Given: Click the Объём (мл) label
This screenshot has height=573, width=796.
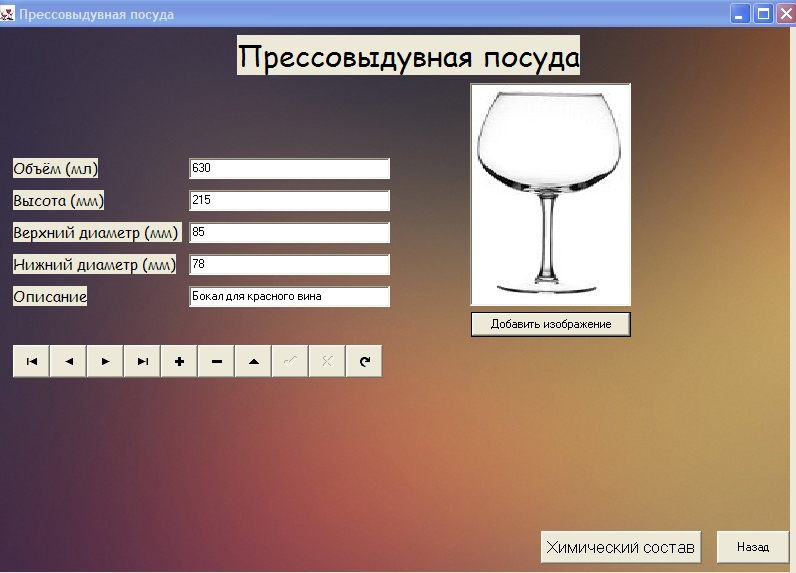Looking at the screenshot, I should (55, 168).
